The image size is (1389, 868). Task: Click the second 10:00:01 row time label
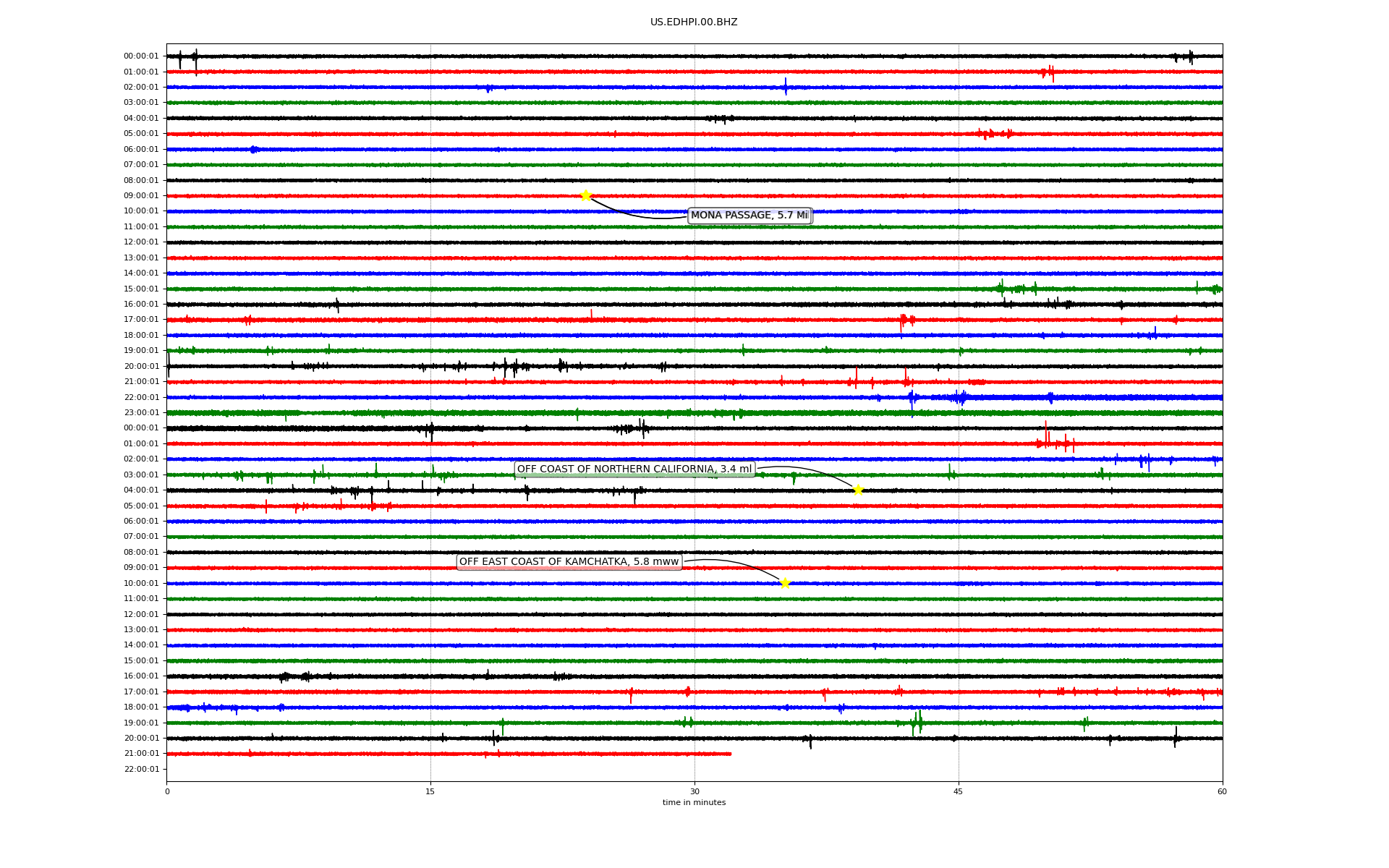coord(141,583)
